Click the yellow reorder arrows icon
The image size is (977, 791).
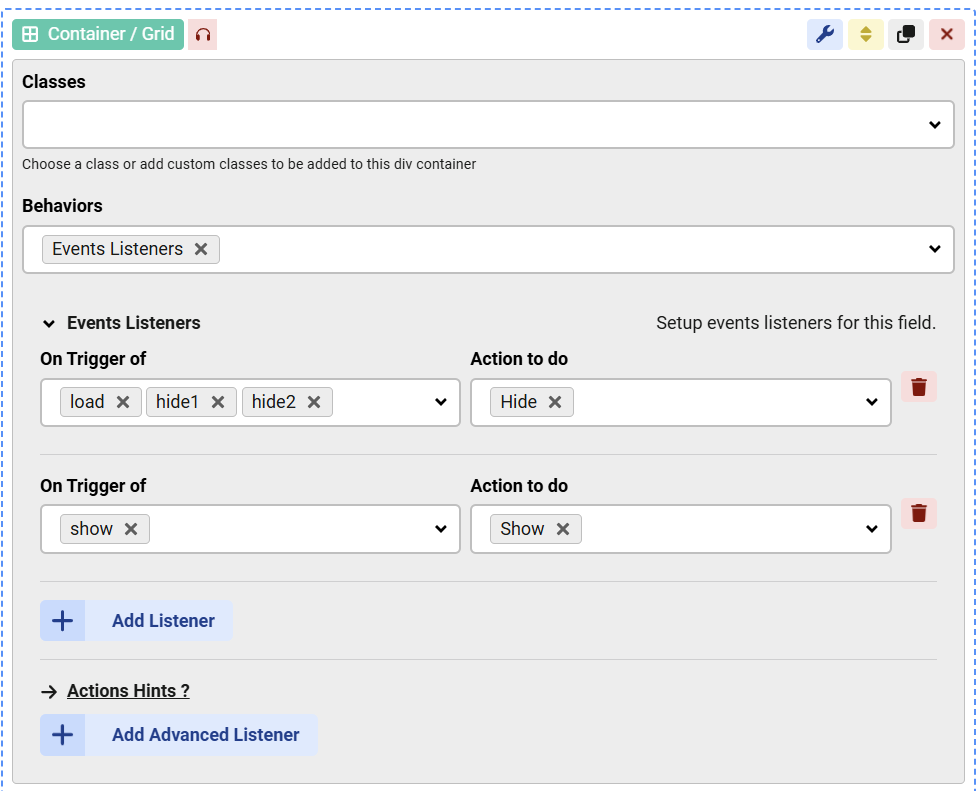click(x=865, y=34)
